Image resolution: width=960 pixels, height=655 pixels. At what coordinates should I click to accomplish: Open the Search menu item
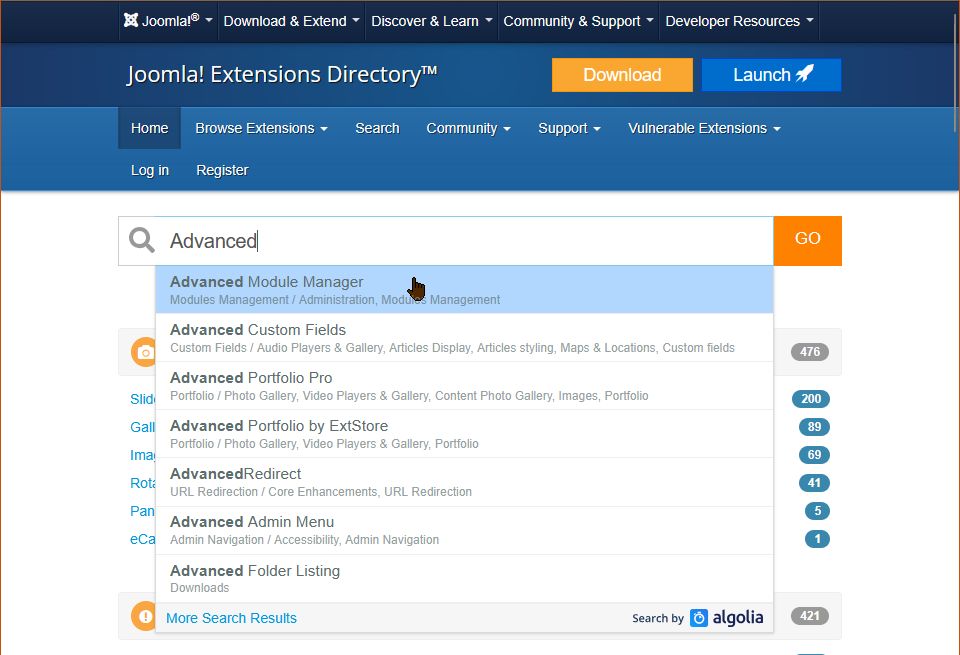pyautogui.click(x=377, y=128)
